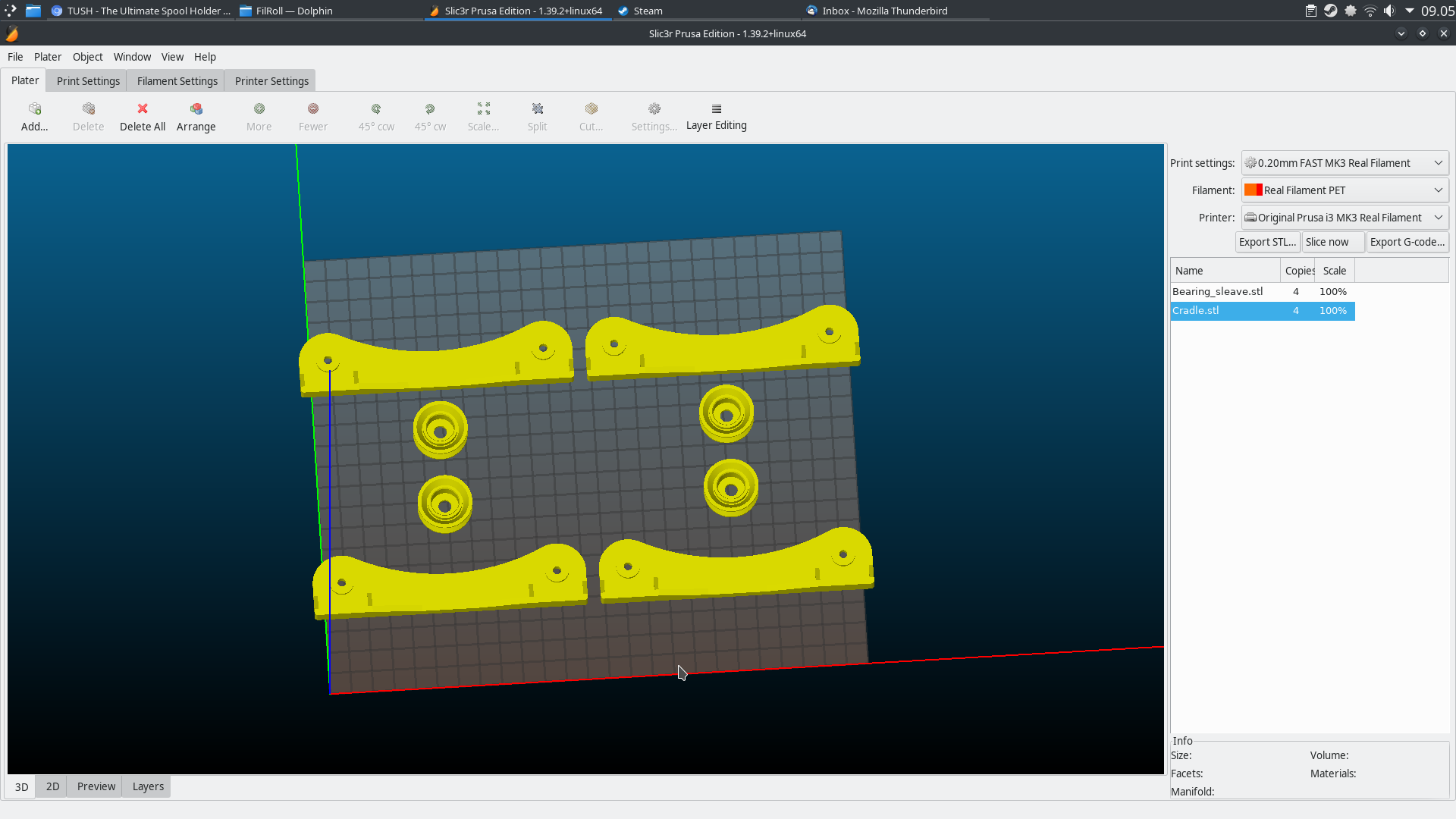Screen dimensions: 1456x819
Task: Click the Layer Editing icon
Action: [x=717, y=109]
